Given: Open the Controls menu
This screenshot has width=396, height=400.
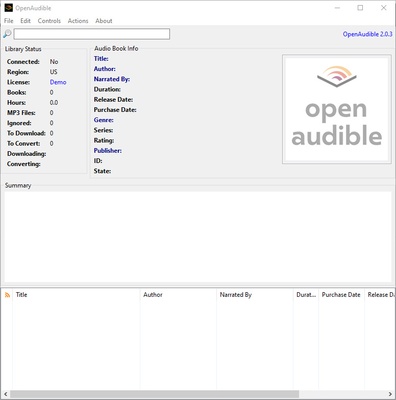Looking at the screenshot, I should (x=49, y=21).
